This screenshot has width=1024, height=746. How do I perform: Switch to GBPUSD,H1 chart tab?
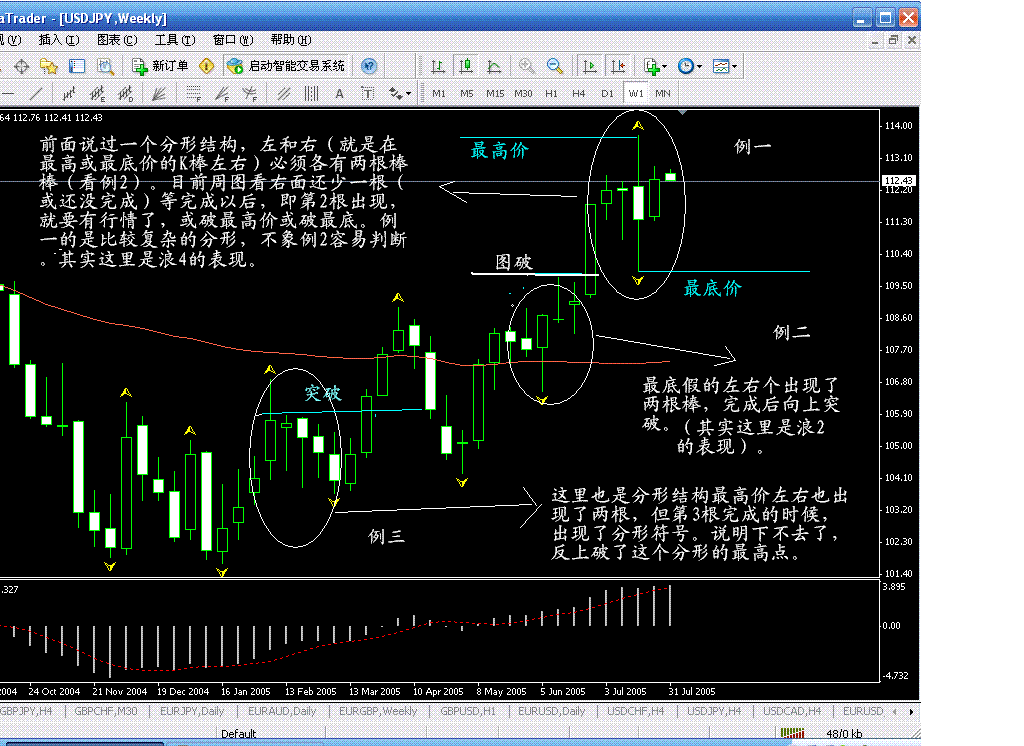(468, 711)
